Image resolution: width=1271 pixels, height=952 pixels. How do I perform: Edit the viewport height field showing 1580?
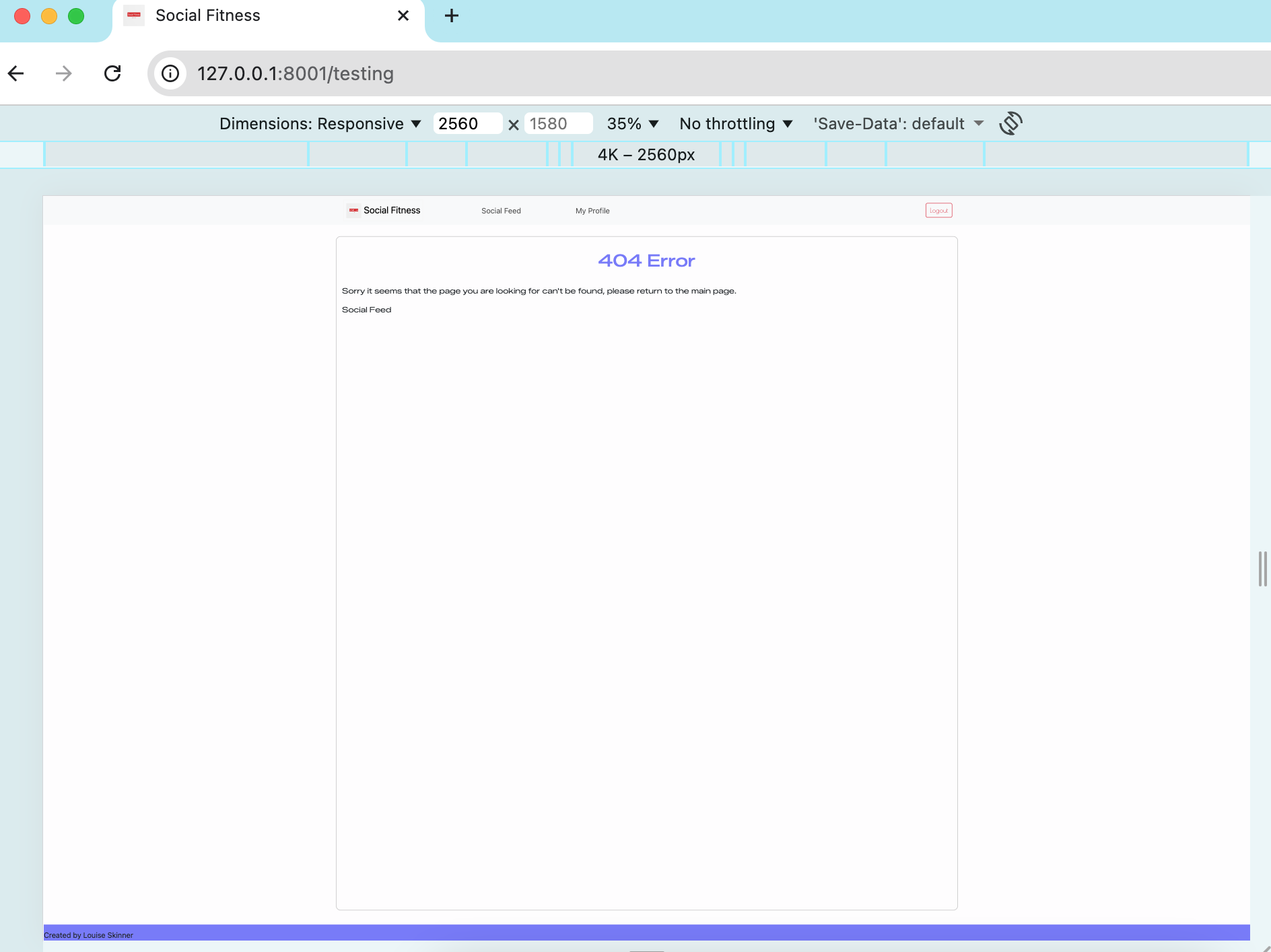[559, 123]
